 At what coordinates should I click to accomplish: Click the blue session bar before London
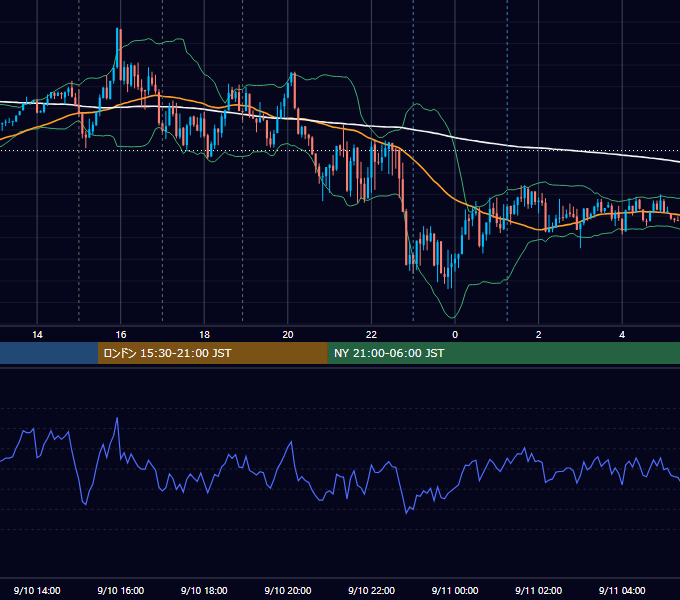(x=49, y=353)
